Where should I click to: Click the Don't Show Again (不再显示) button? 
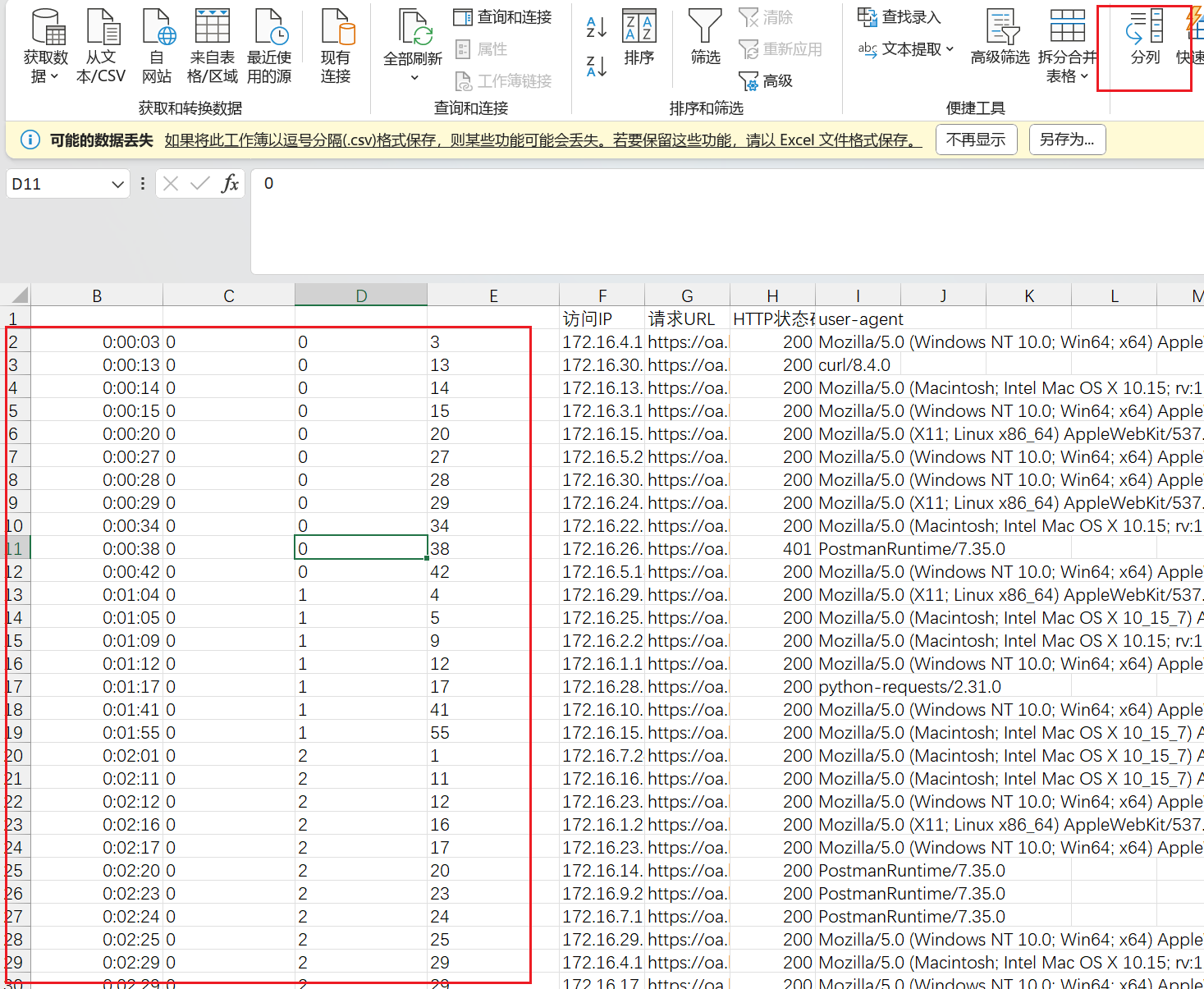pyautogui.click(x=976, y=140)
